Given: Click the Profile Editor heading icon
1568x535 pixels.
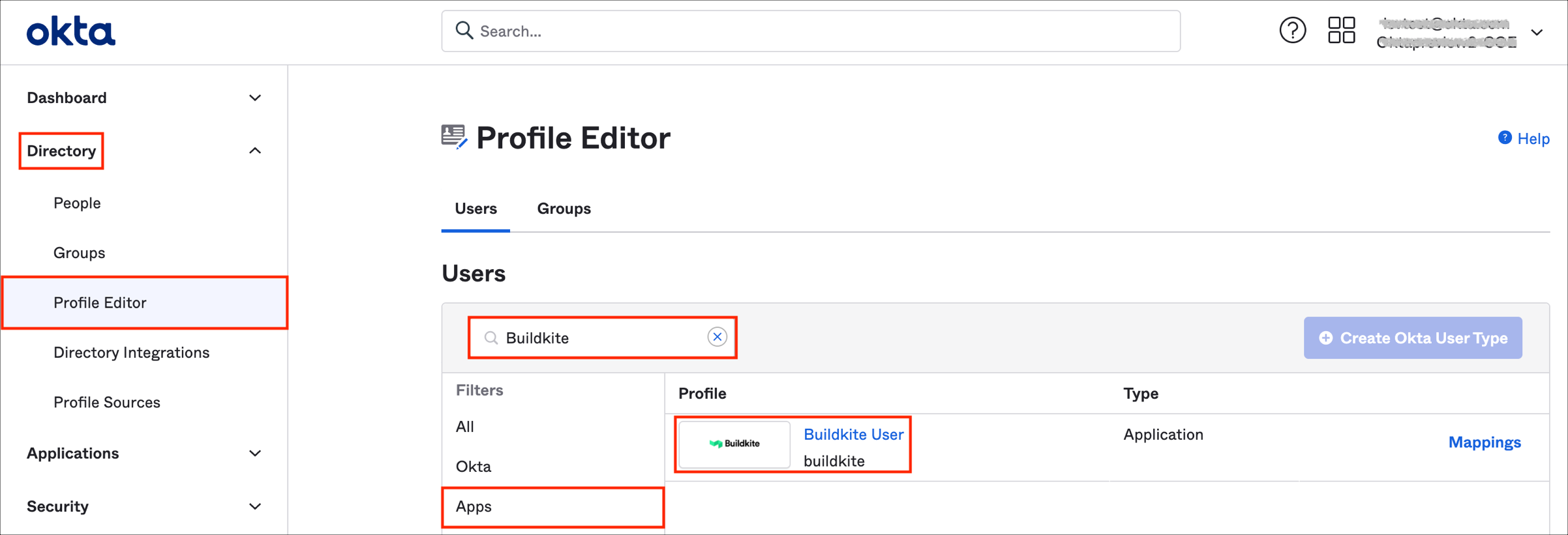Looking at the screenshot, I should pos(454,137).
